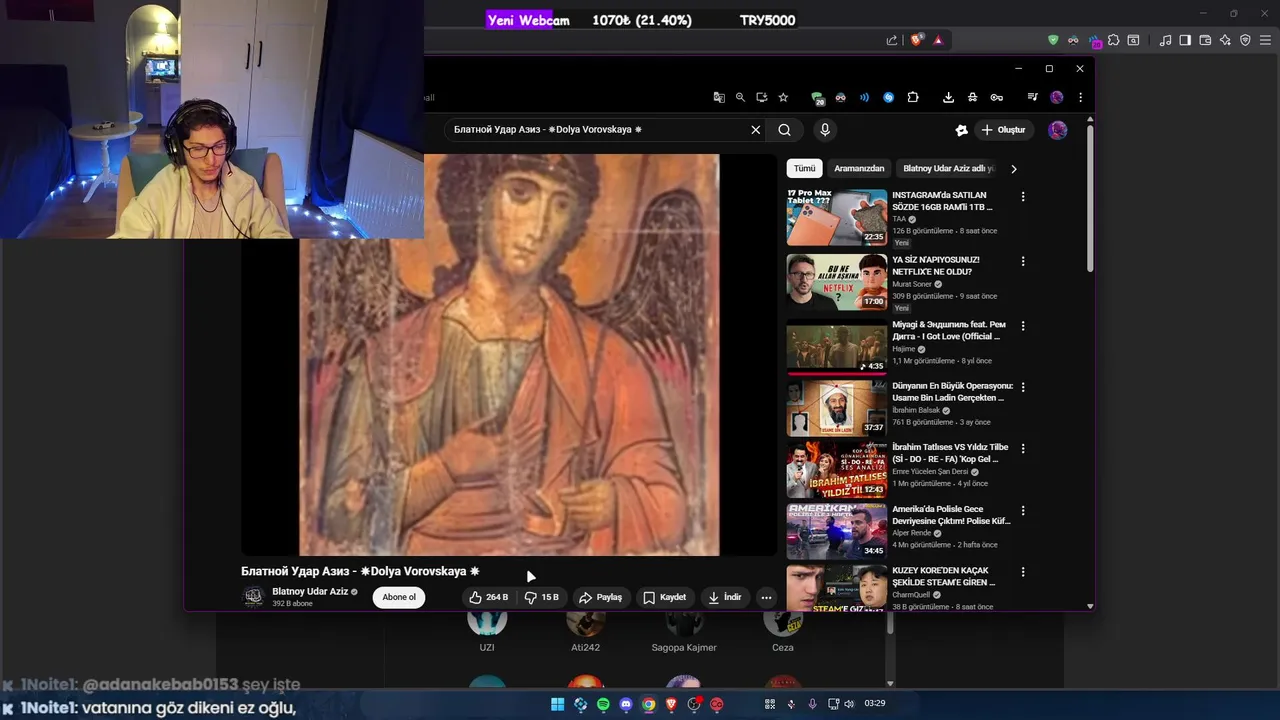Open options for Amerika'da Polisle Gece video
1280x720 pixels.
[1022, 510]
